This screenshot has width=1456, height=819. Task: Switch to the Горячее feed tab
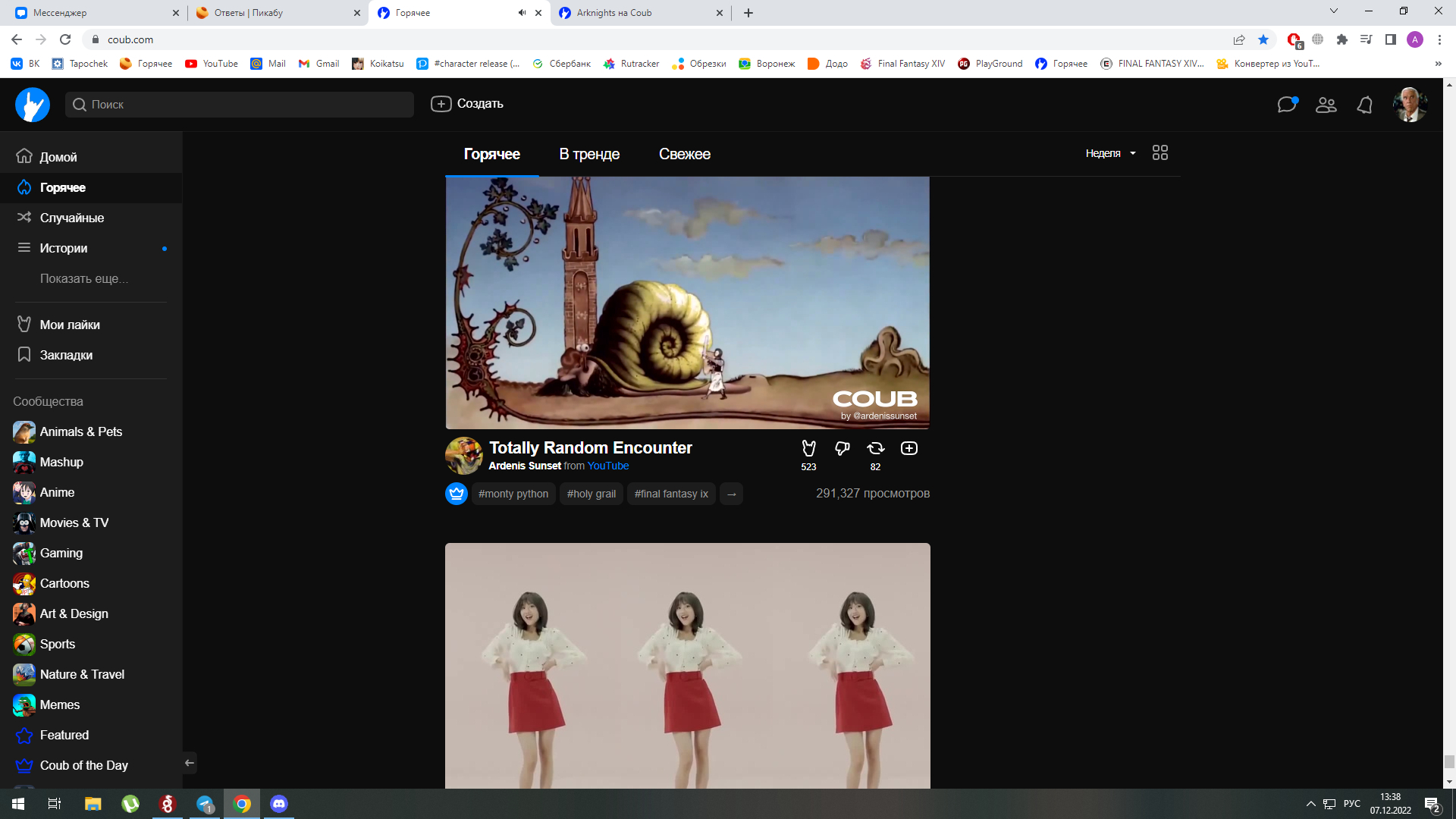(491, 154)
